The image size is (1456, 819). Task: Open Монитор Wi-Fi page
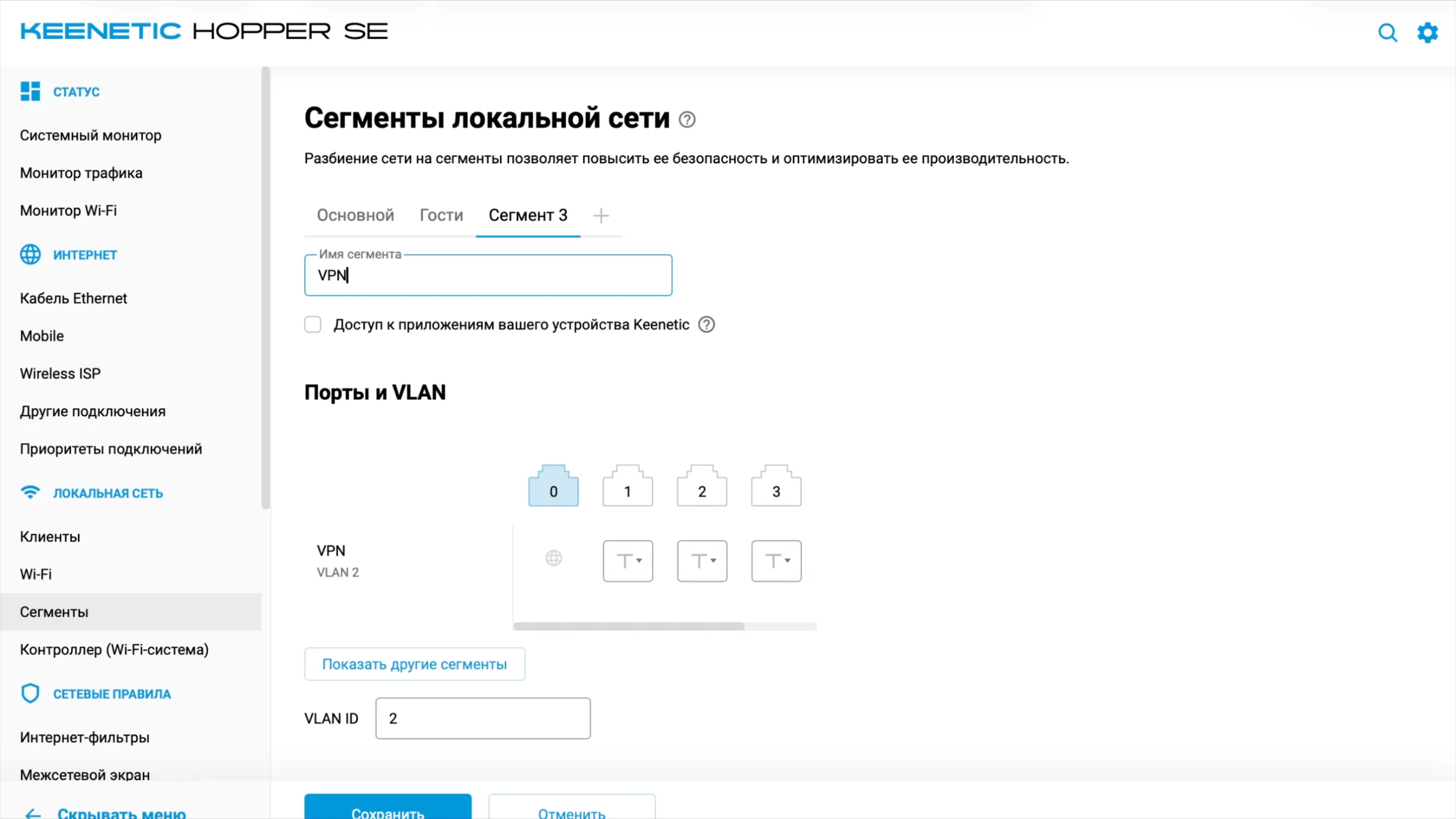click(x=68, y=210)
